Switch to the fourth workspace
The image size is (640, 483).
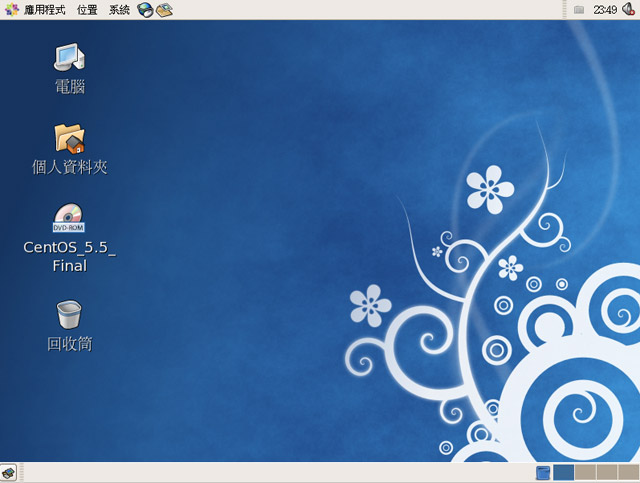click(x=629, y=472)
